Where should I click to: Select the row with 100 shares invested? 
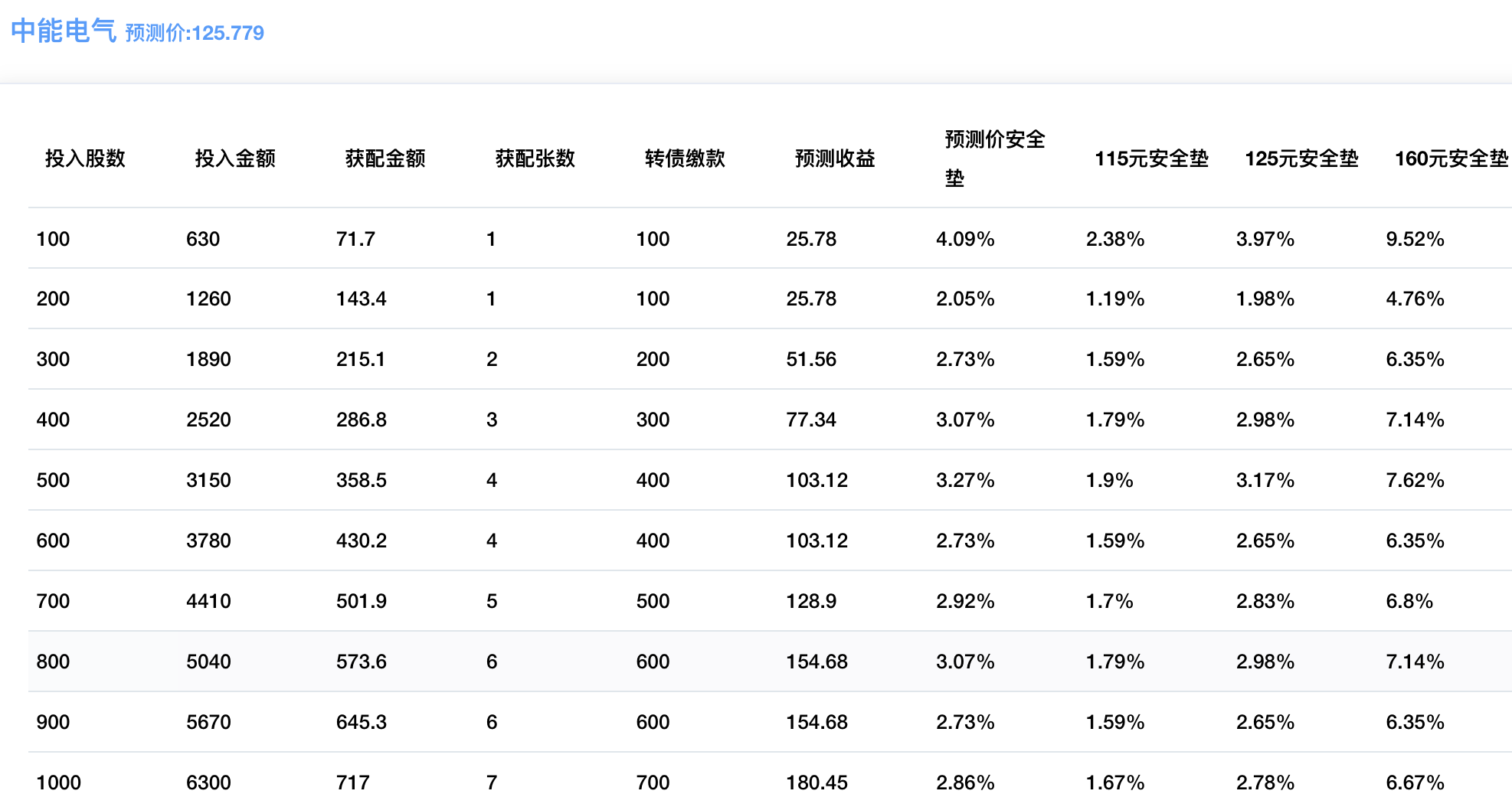53,239
